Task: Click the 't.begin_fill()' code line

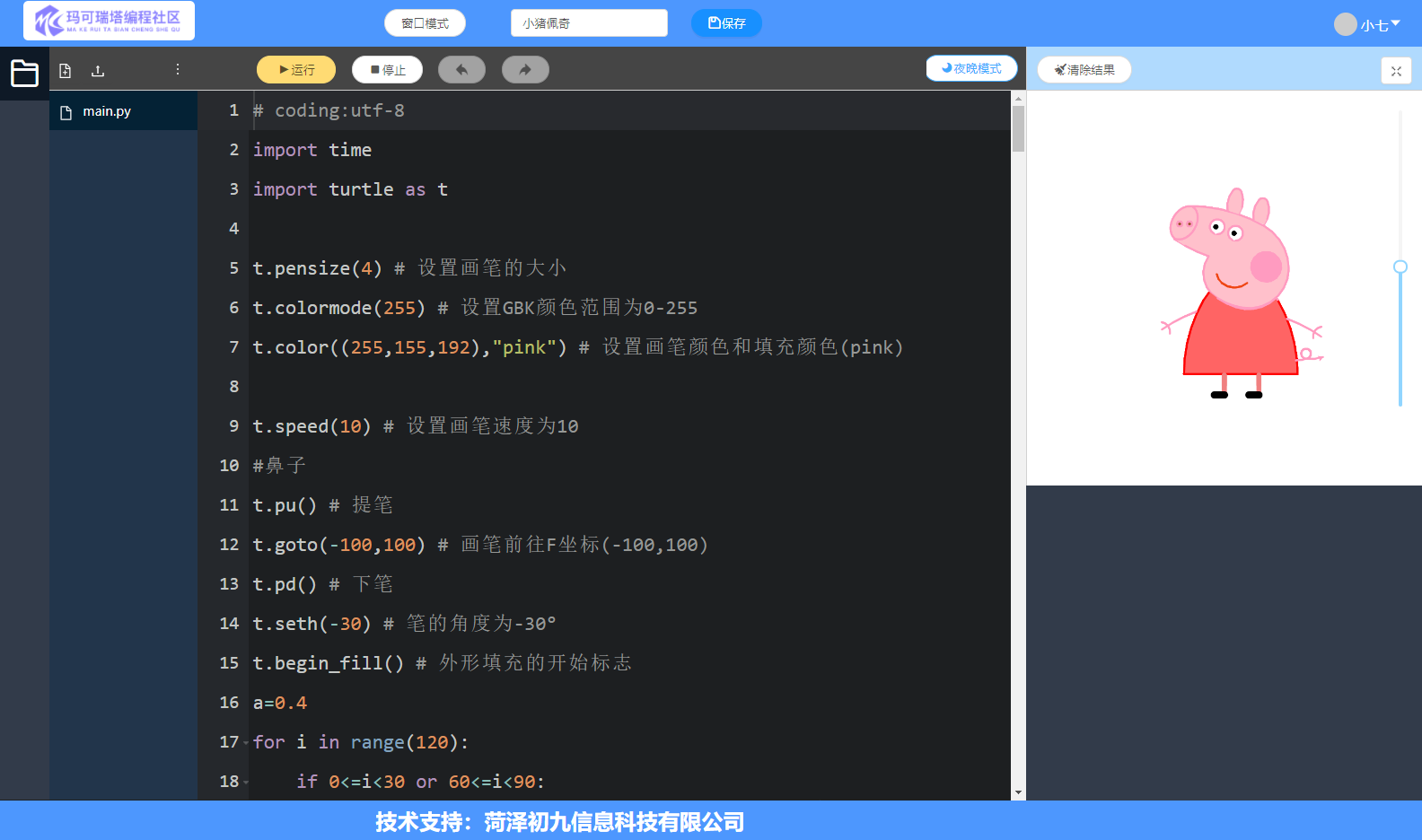Action: point(443,663)
